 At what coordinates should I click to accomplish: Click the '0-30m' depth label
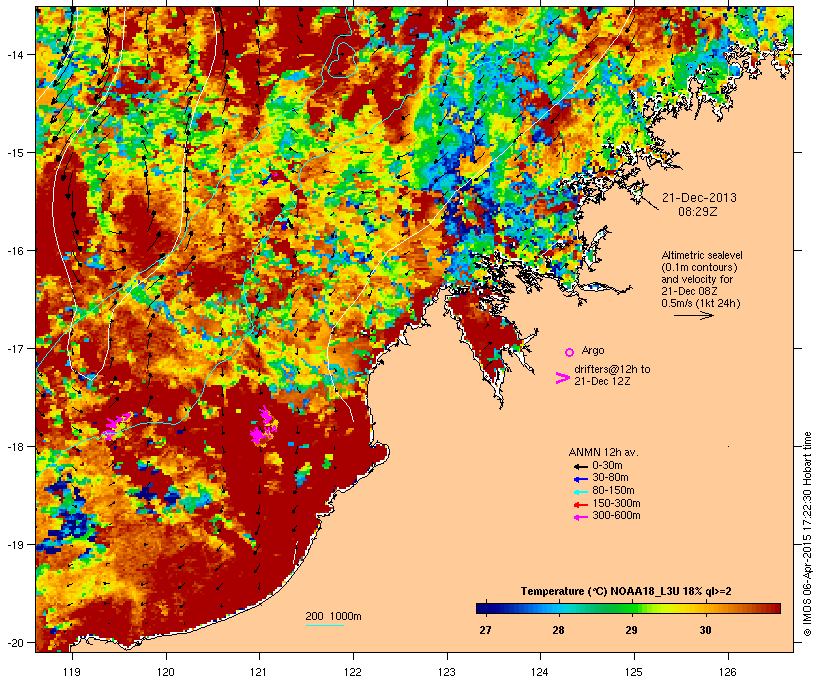coord(607,466)
